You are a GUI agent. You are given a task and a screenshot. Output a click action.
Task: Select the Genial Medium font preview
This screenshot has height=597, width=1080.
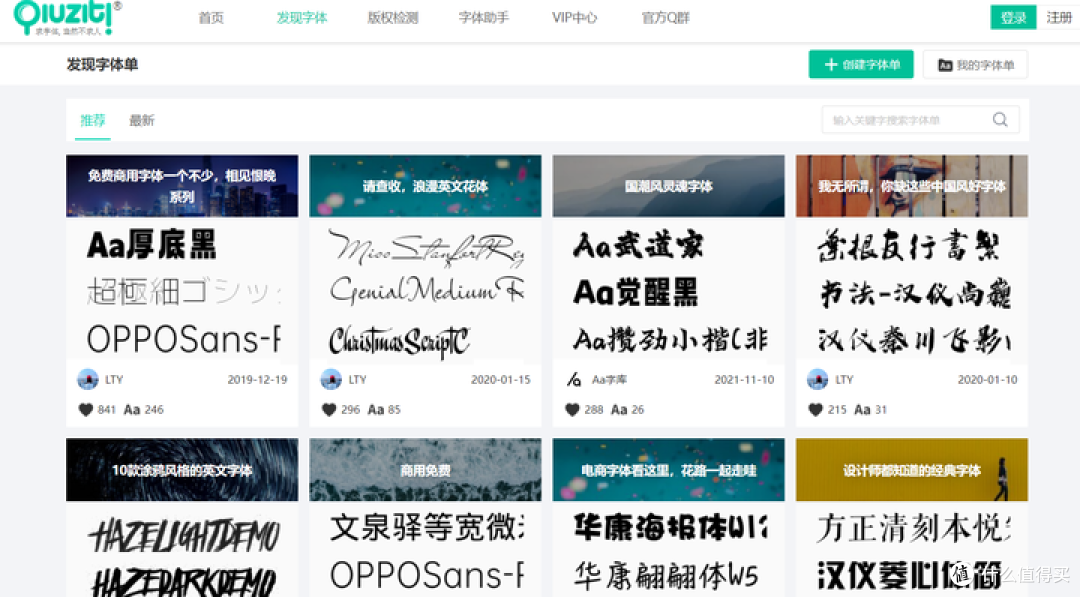pyautogui.click(x=426, y=291)
